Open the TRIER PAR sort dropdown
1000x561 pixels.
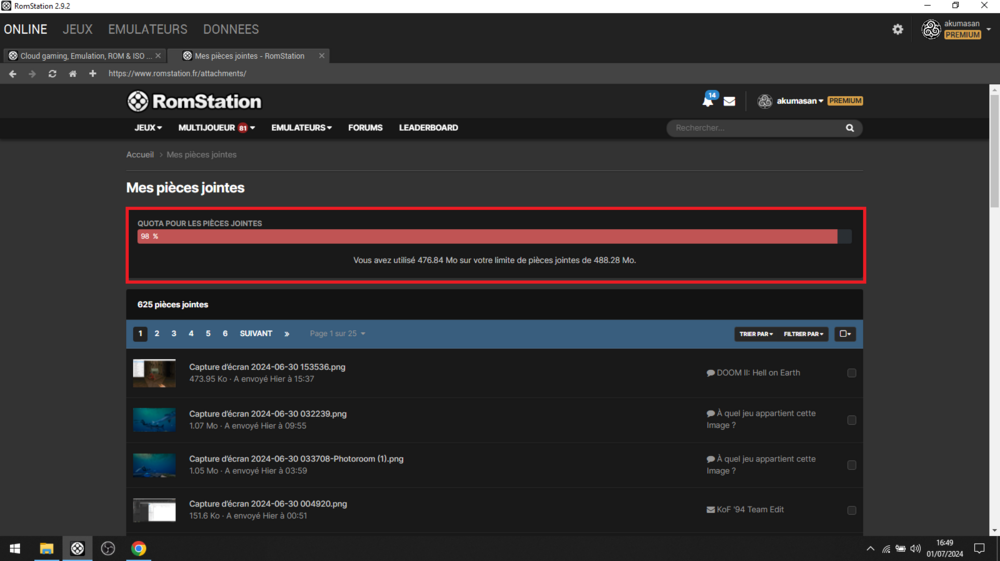pyautogui.click(x=755, y=334)
